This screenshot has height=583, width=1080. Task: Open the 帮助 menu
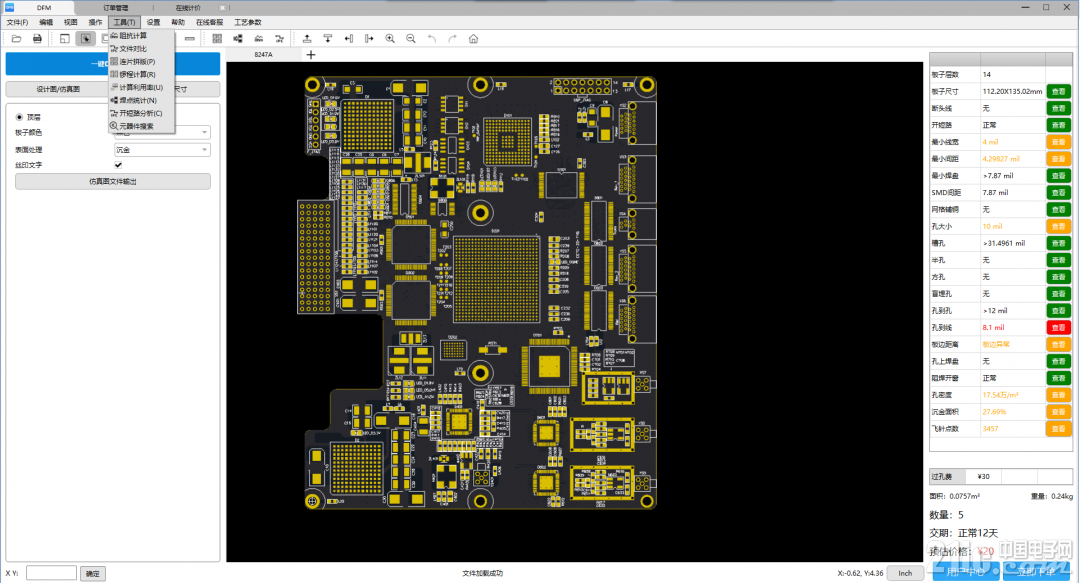pyautogui.click(x=178, y=22)
